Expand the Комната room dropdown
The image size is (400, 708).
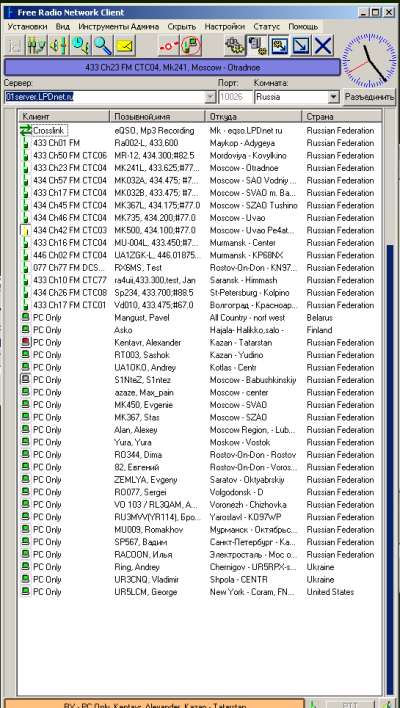[x=334, y=97]
